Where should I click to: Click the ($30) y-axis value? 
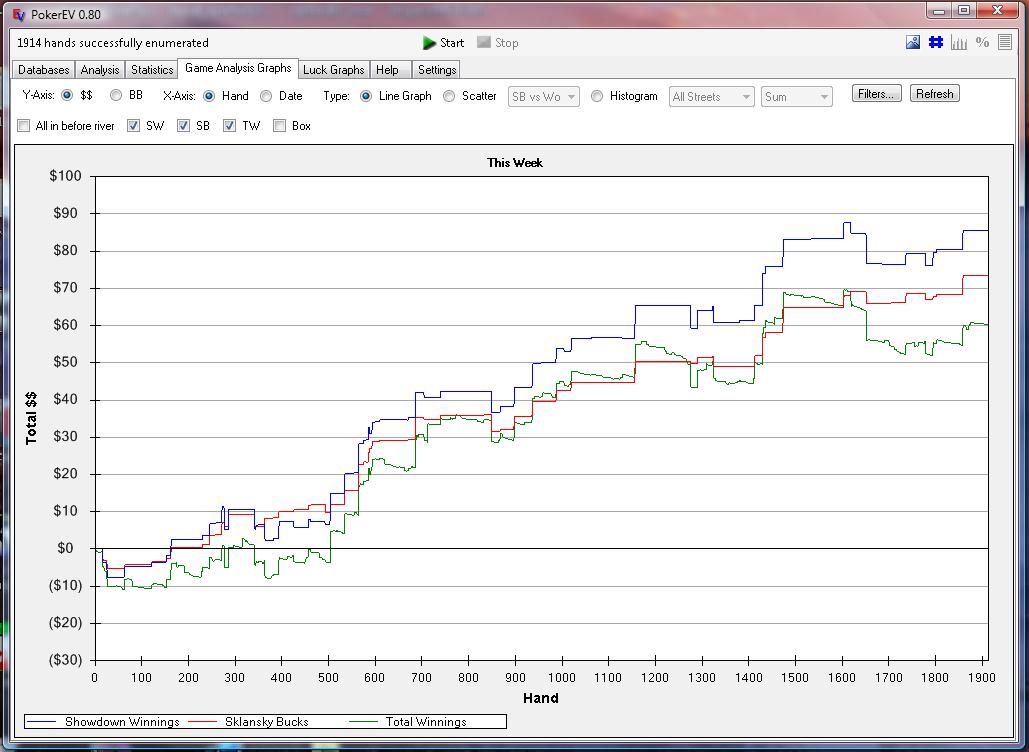pos(66,659)
